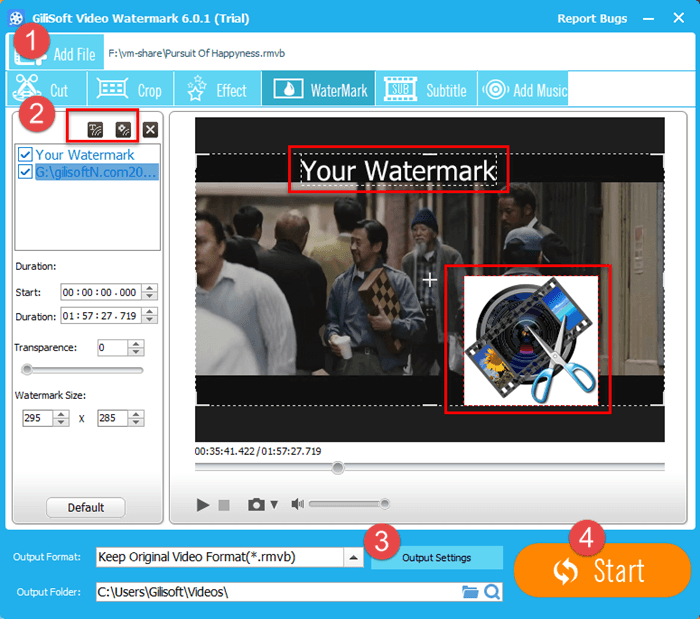
Task: Click the Output Folder path field
Action: [275, 592]
